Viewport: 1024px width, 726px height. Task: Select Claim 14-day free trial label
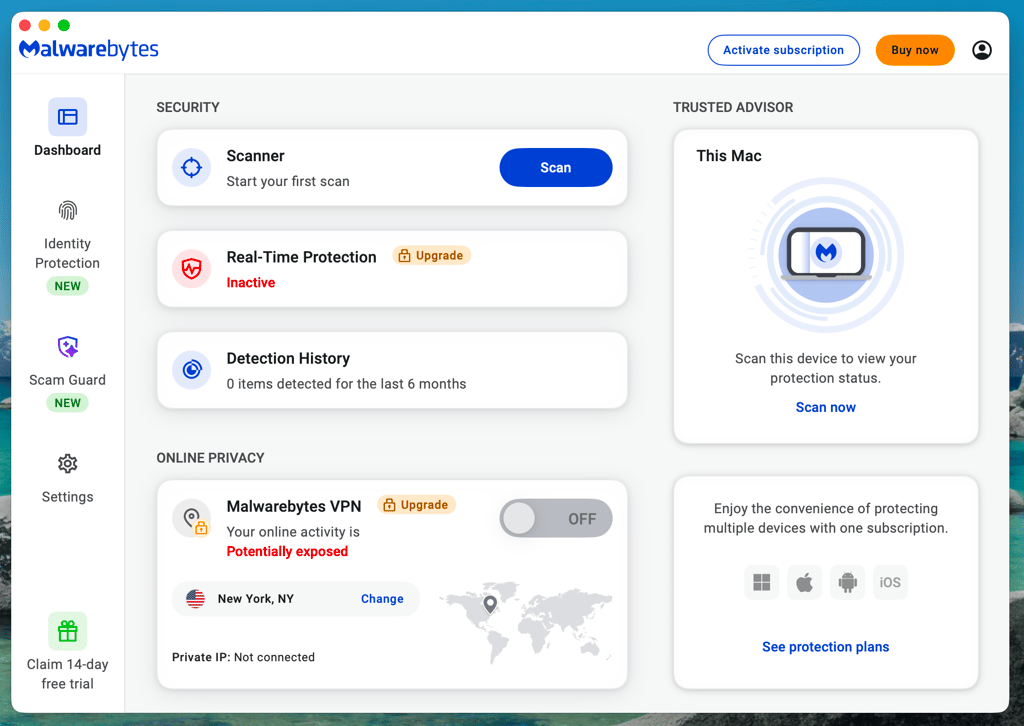point(67,674)
